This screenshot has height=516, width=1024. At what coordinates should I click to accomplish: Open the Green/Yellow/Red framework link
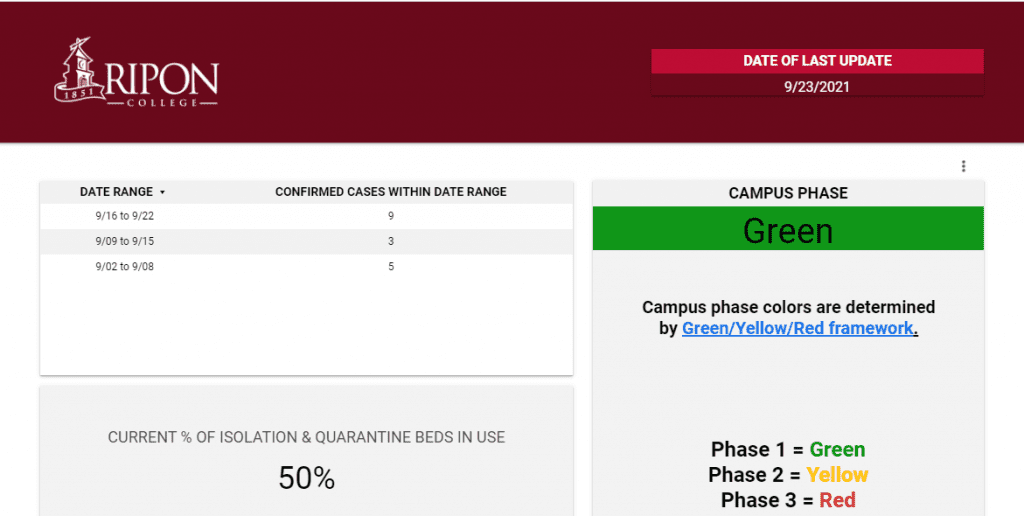pyautogui.click(x=797, y=328)
